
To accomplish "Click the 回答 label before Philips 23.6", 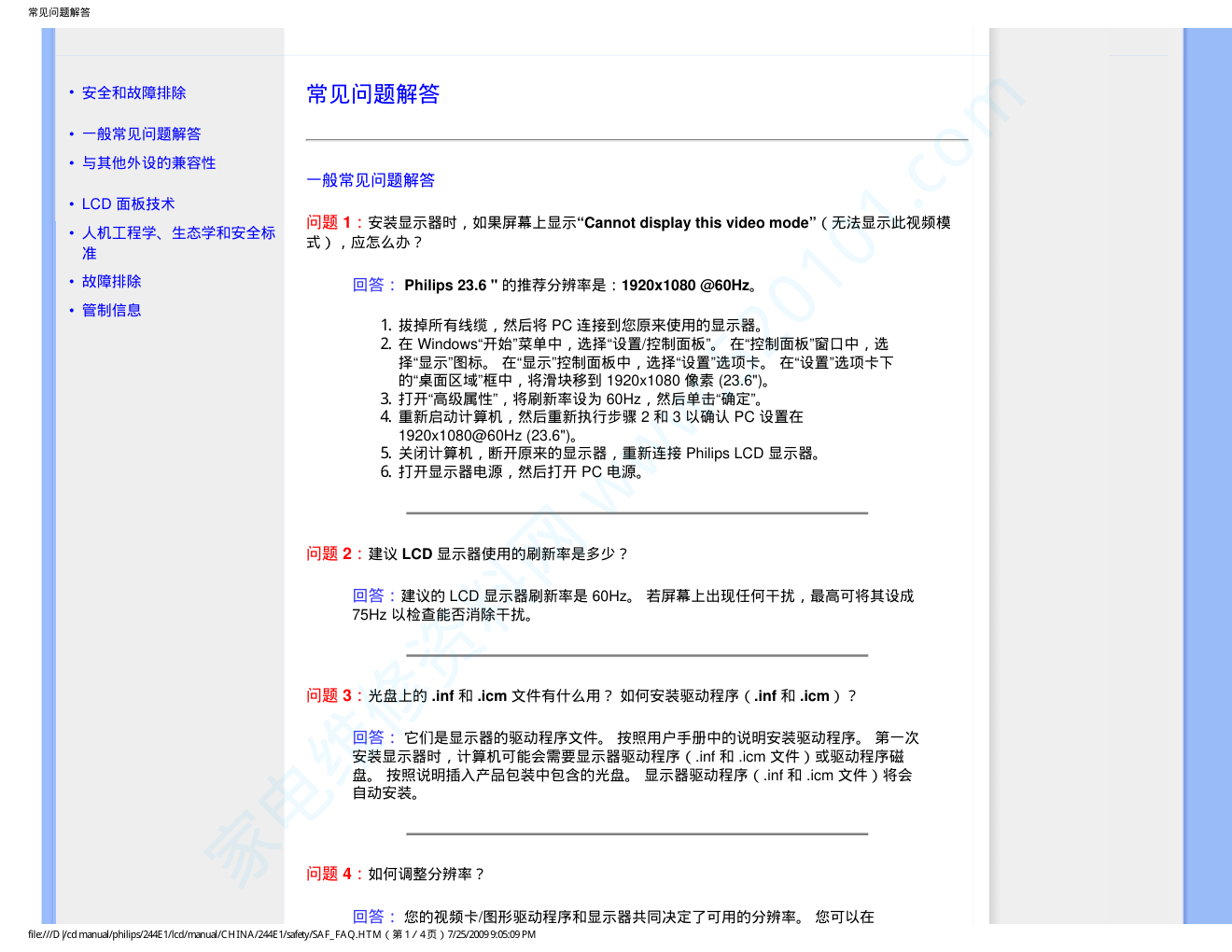I will click(x=373, y=285).
